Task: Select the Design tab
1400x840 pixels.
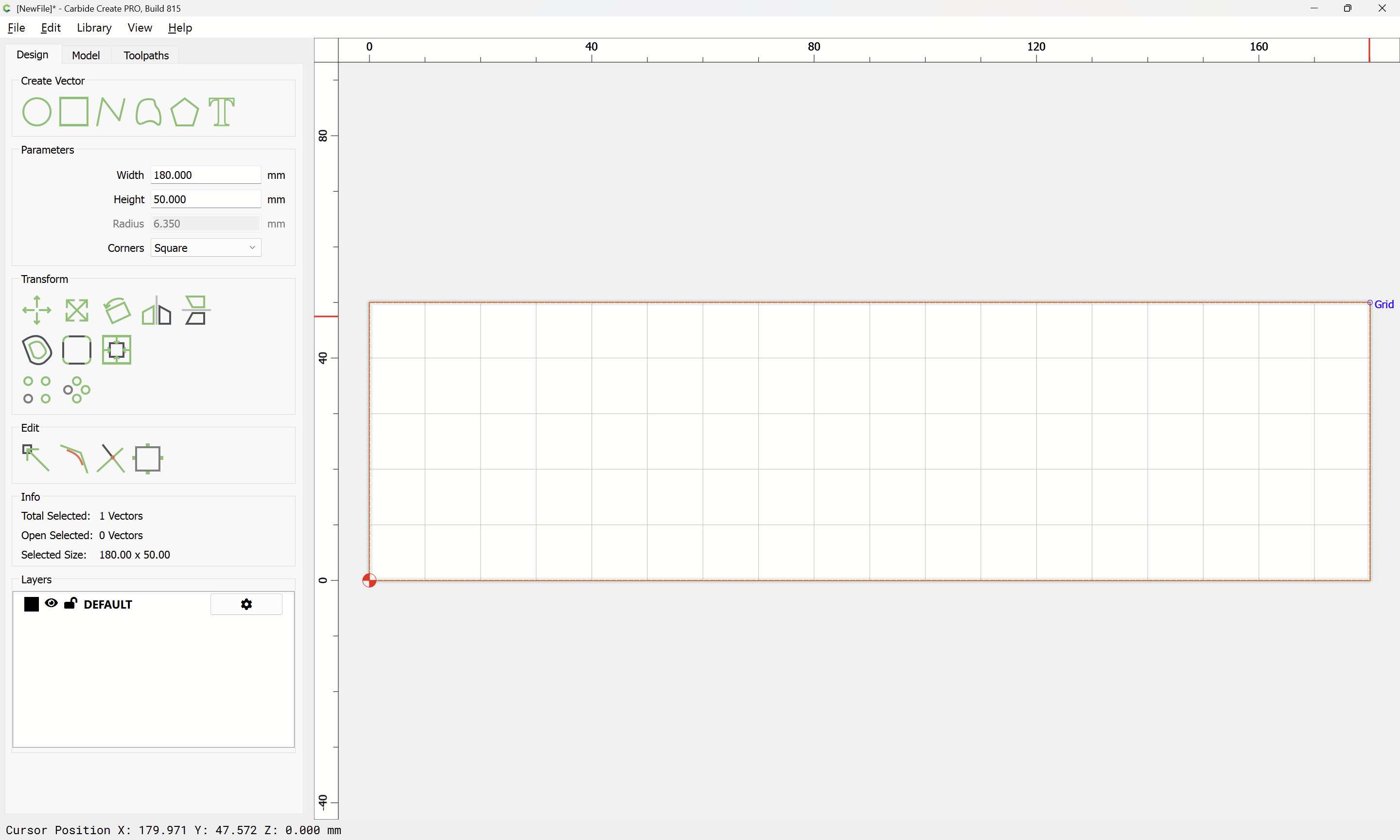Action: [x=32, y=54]
